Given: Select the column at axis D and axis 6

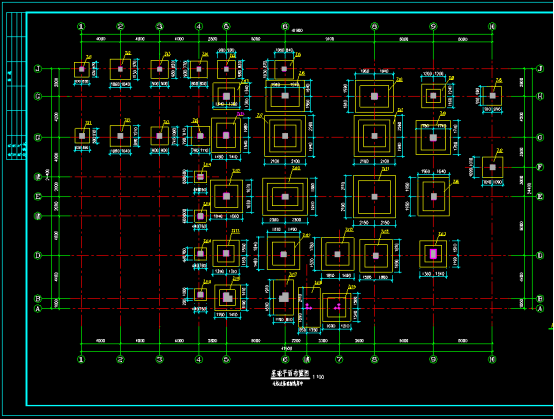Looking at the screenshot, I should (283, 254).
